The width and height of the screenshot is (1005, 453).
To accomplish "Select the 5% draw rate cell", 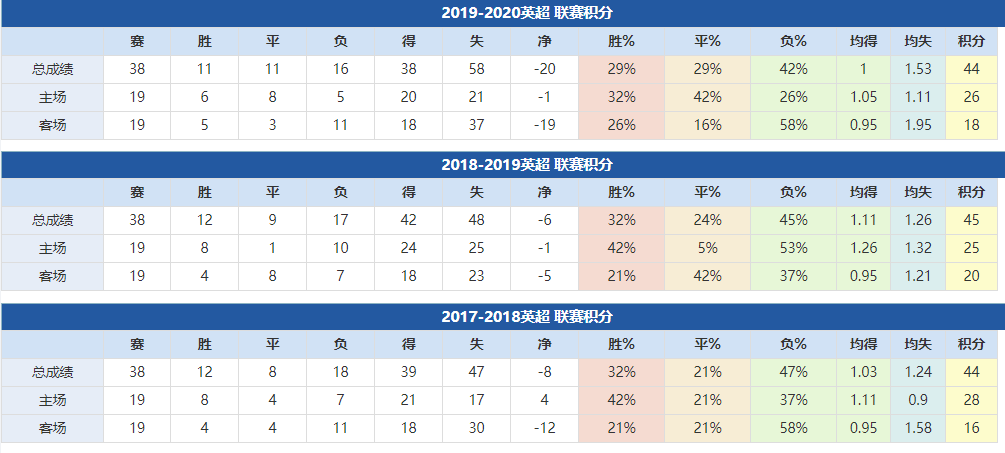I will click(x=707, y=248).
